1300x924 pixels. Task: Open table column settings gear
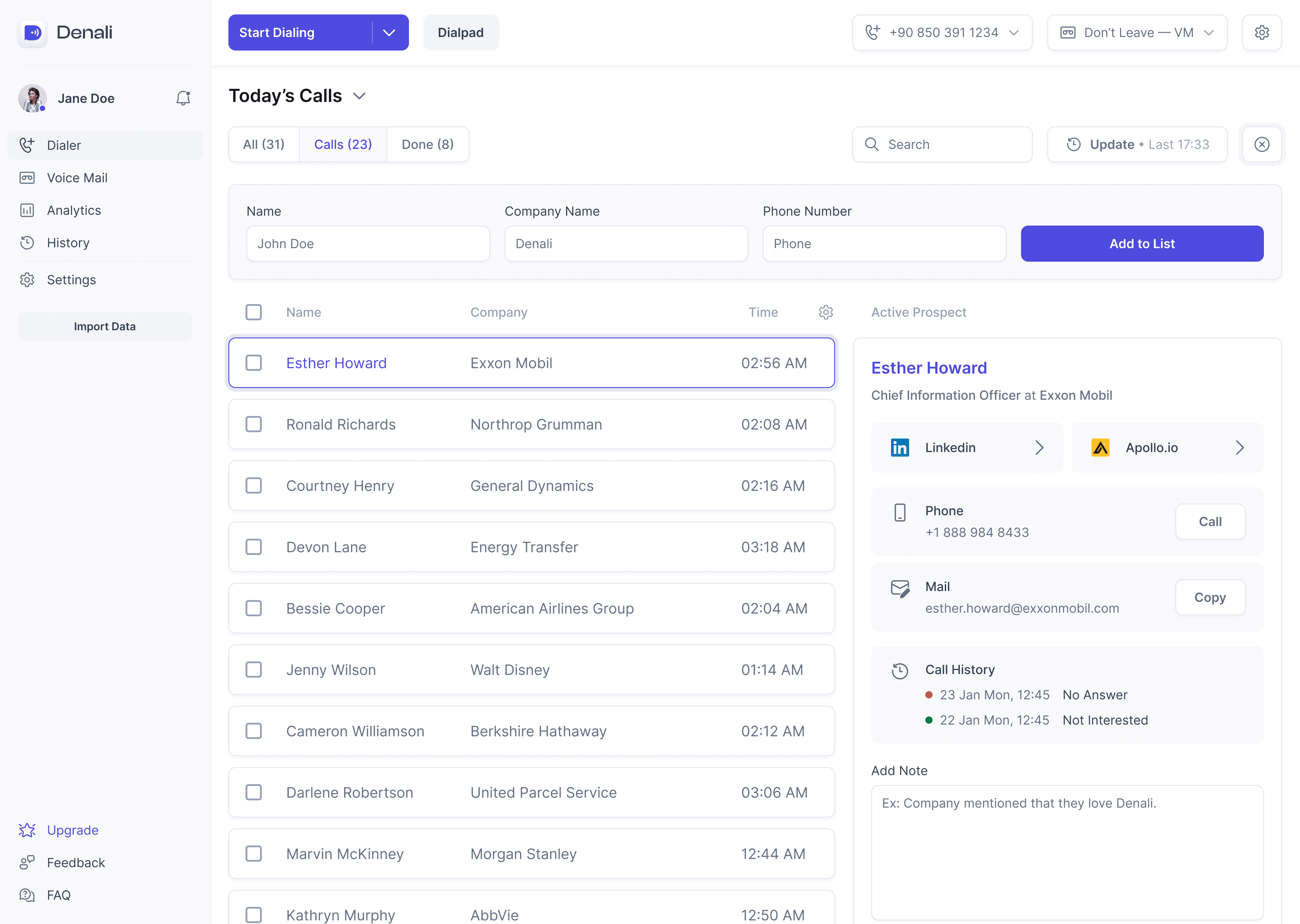[826, 313]
